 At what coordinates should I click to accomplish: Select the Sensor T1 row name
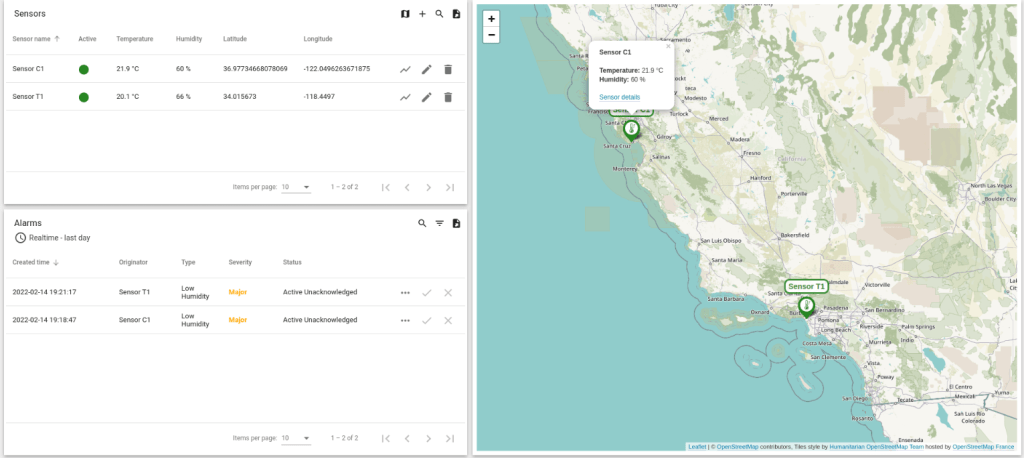(x=28, y=97)
